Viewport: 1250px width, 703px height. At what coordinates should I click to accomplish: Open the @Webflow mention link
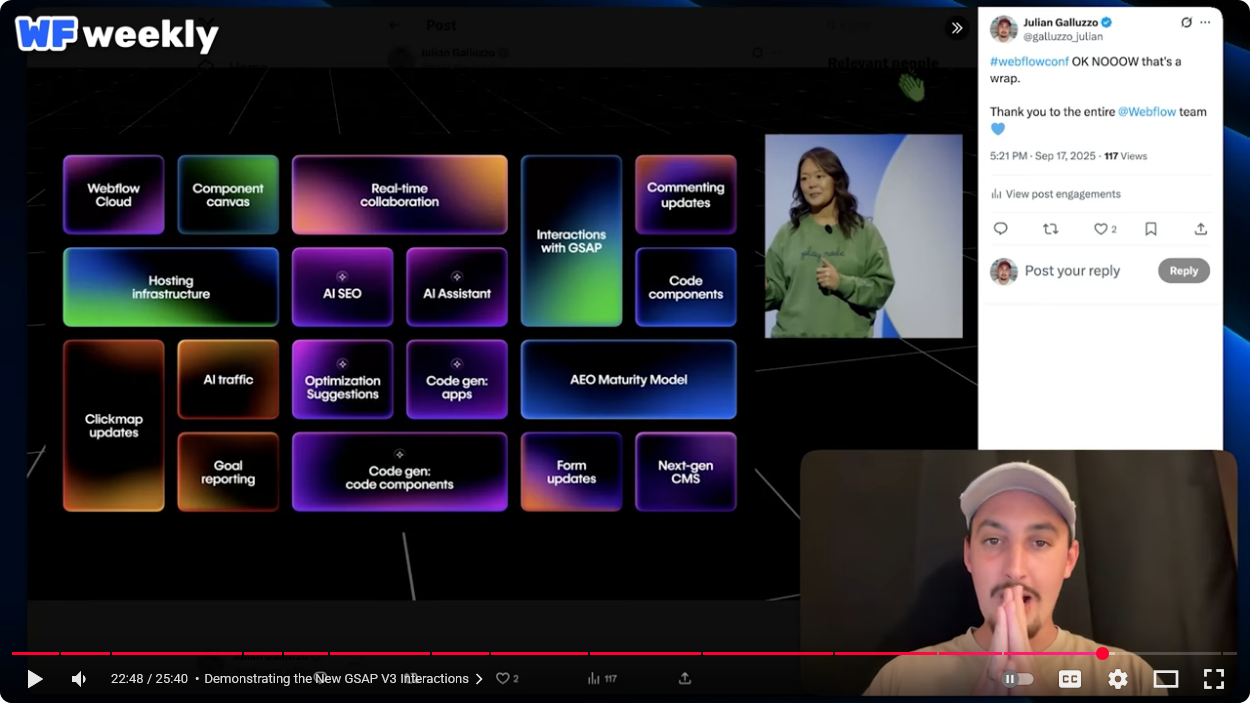[x=1146, y=112]
